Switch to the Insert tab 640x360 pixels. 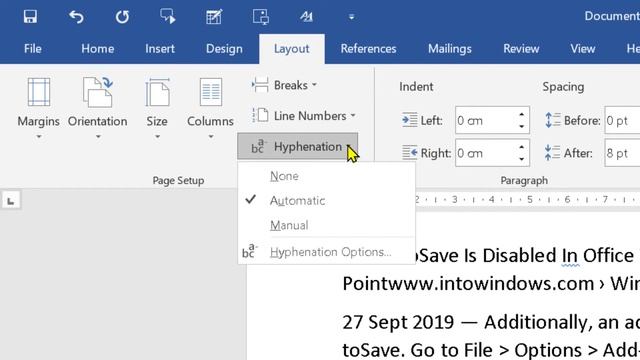coord(160,49)
